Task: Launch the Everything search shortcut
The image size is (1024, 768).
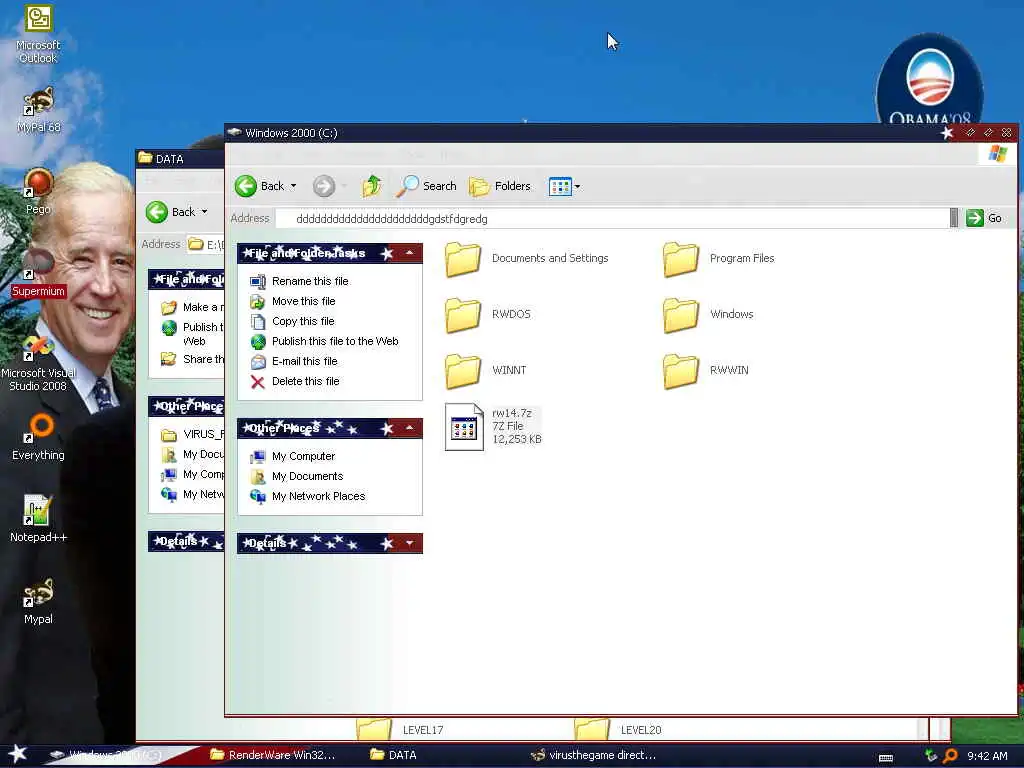Action: coord(38,438)
